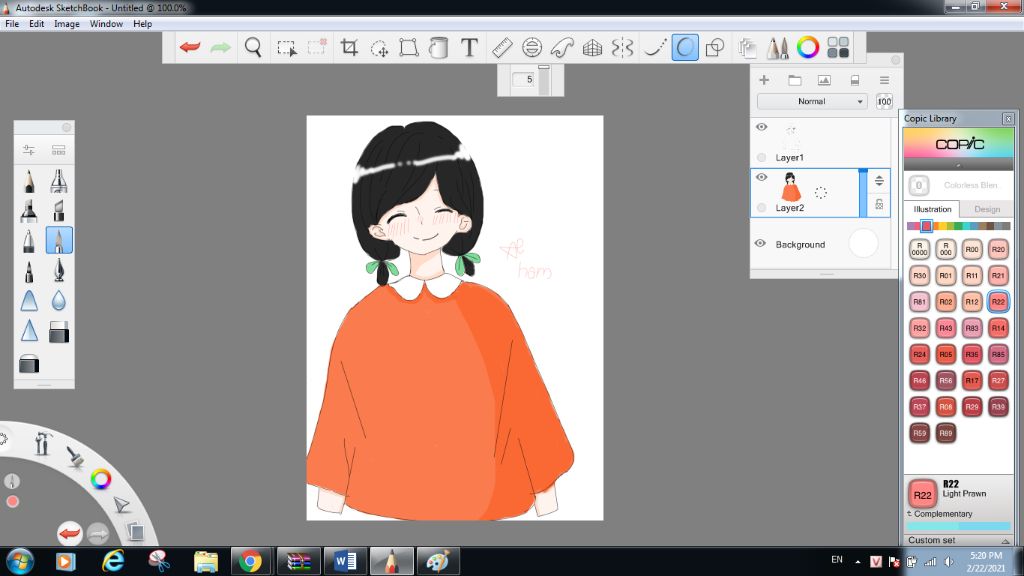Click the highlighted Oval draw style tool
Viewport: 1024px width, 576px height.
(x=685, y=48)
